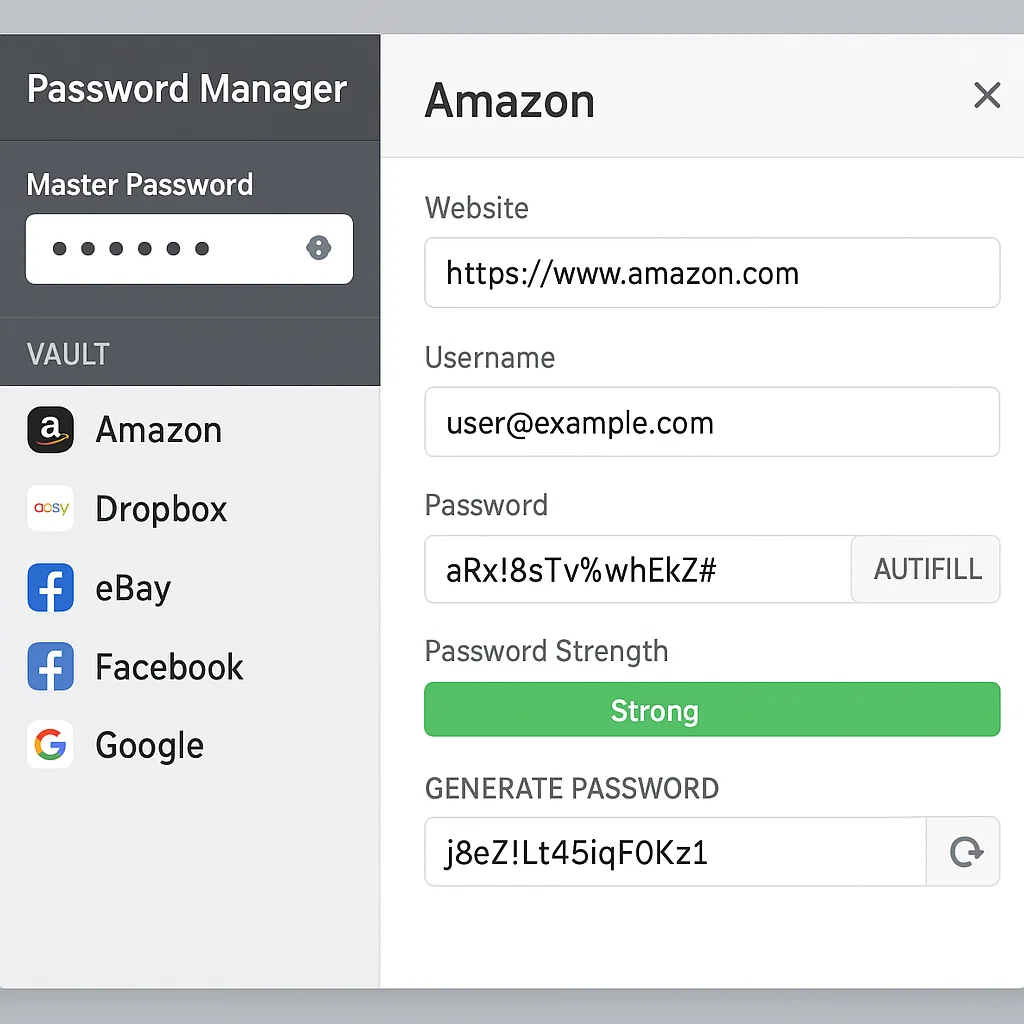Expand the VAULT section
Image resolution: width=1024 pixels, height=1024 pixels.
coord(68,353)
